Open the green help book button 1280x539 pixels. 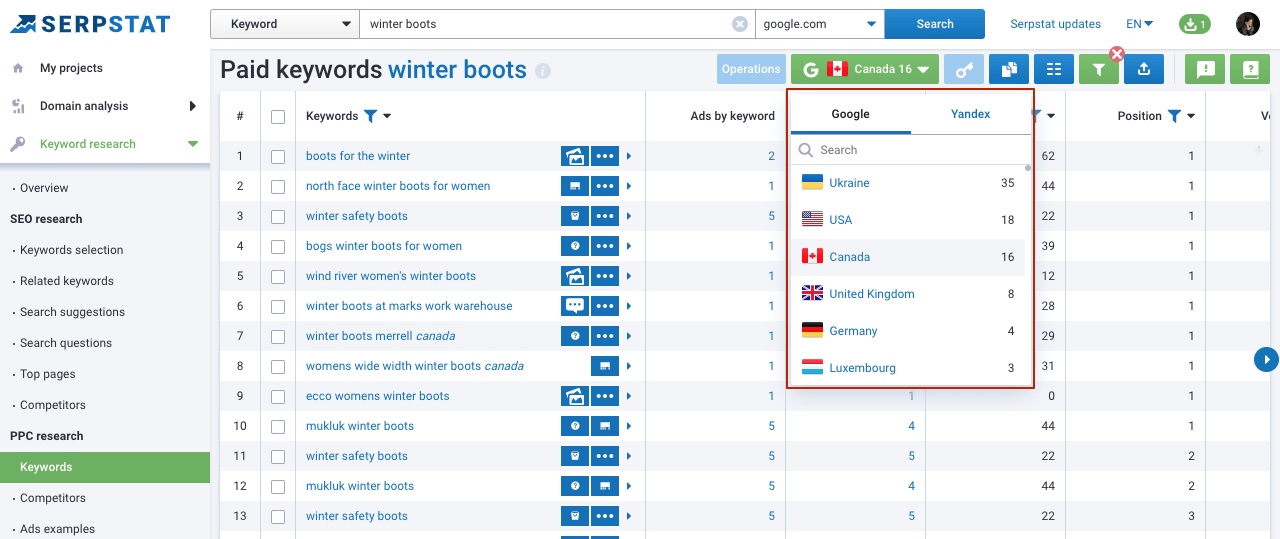[1250, 69]
